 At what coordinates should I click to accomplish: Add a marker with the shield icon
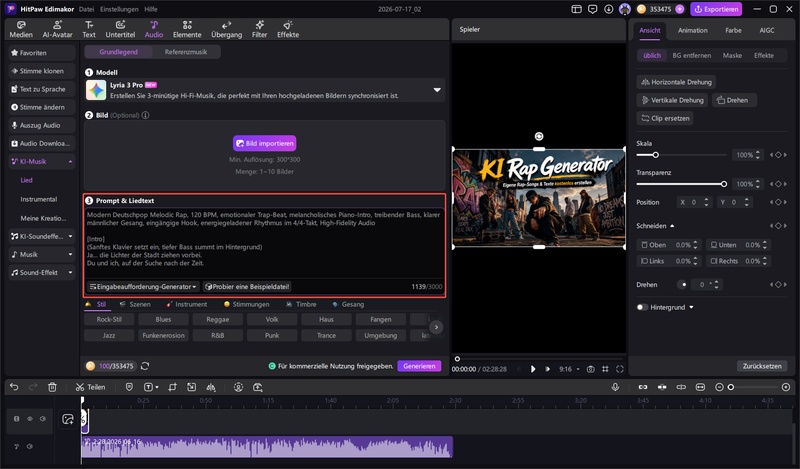(129, 387)
